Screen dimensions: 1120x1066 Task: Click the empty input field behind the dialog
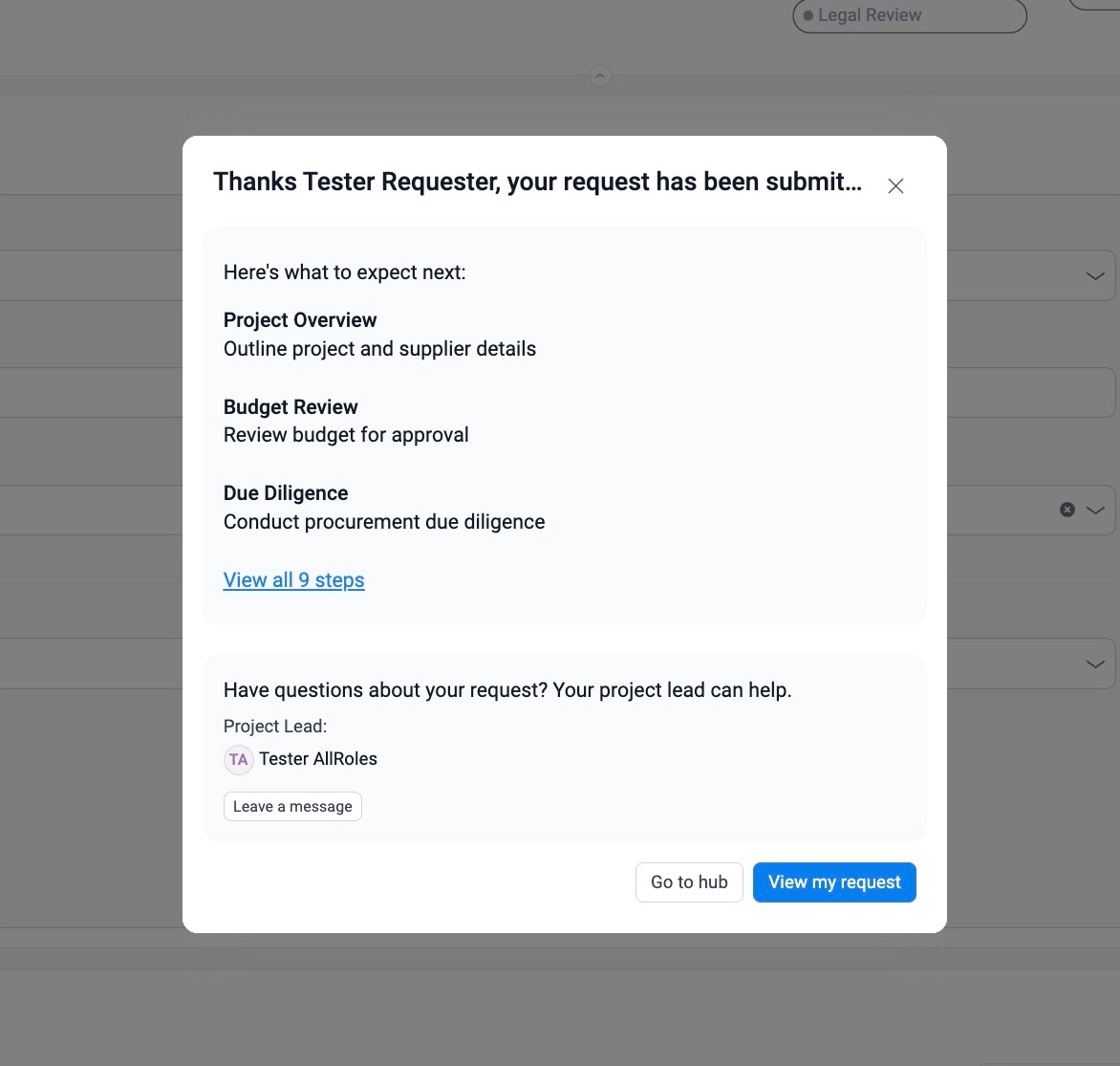tap(1032, 393)
